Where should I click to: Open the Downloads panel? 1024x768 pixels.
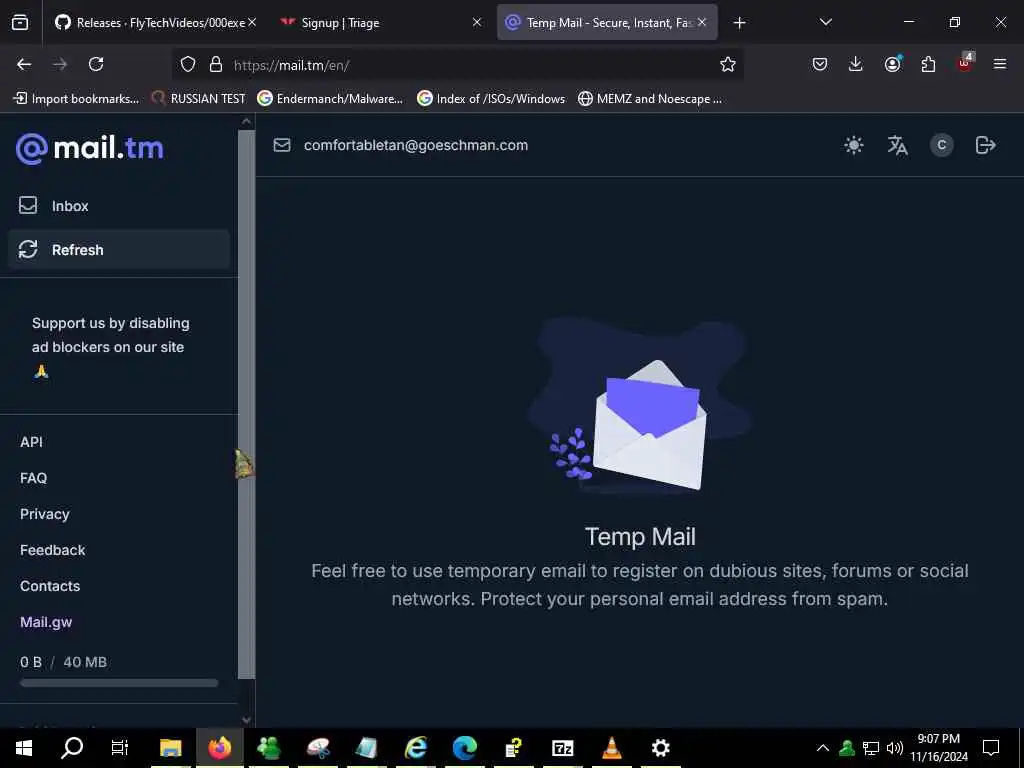856,64
